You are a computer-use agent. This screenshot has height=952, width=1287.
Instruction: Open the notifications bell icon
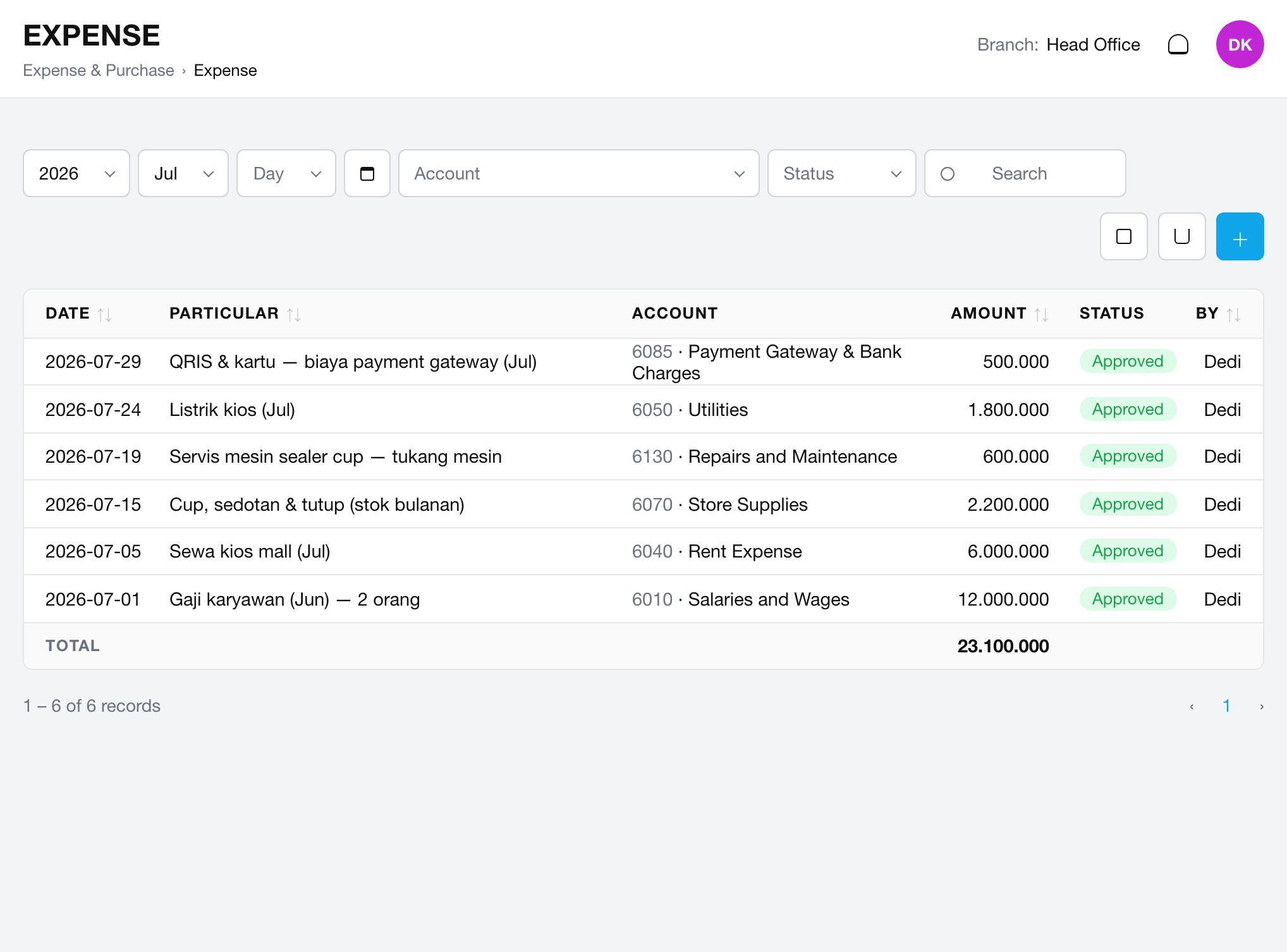[1178, 45]
